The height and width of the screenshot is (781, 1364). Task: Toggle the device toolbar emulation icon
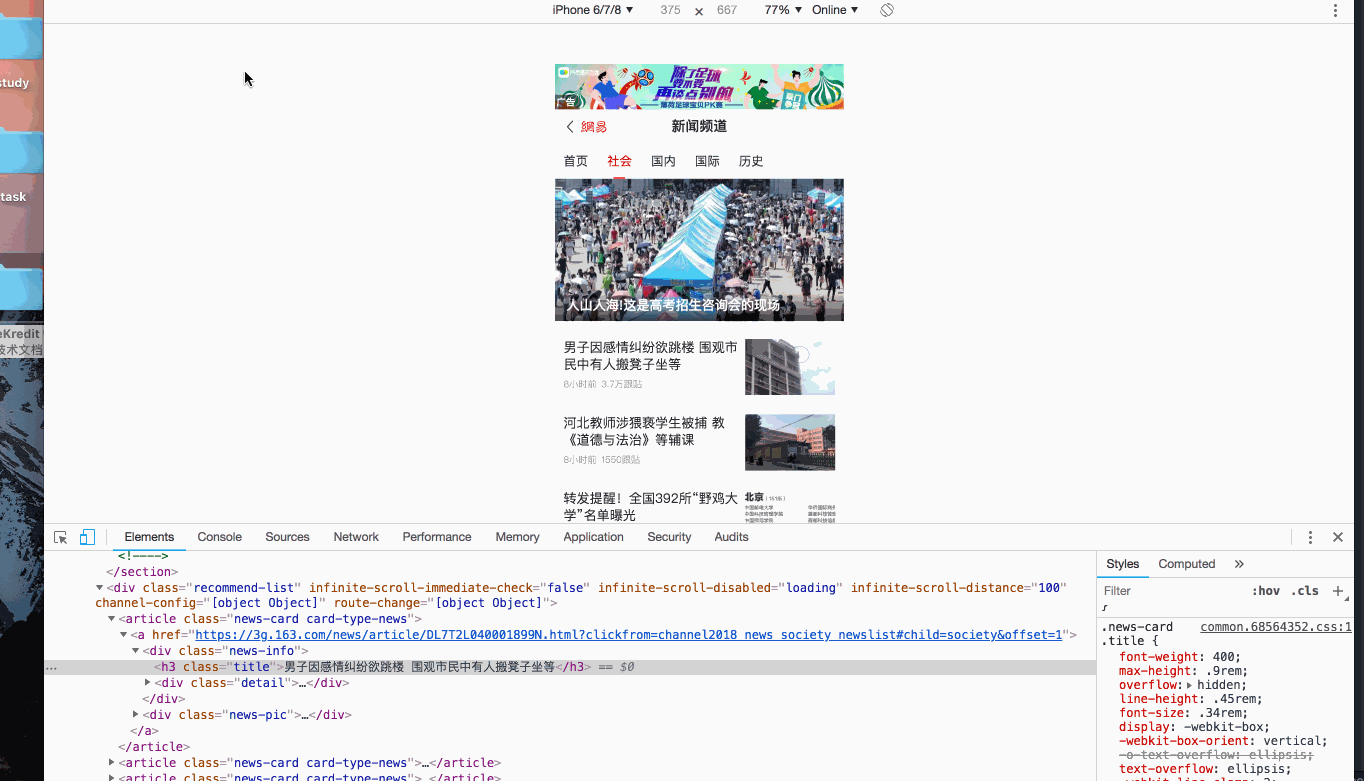(87, 537)
